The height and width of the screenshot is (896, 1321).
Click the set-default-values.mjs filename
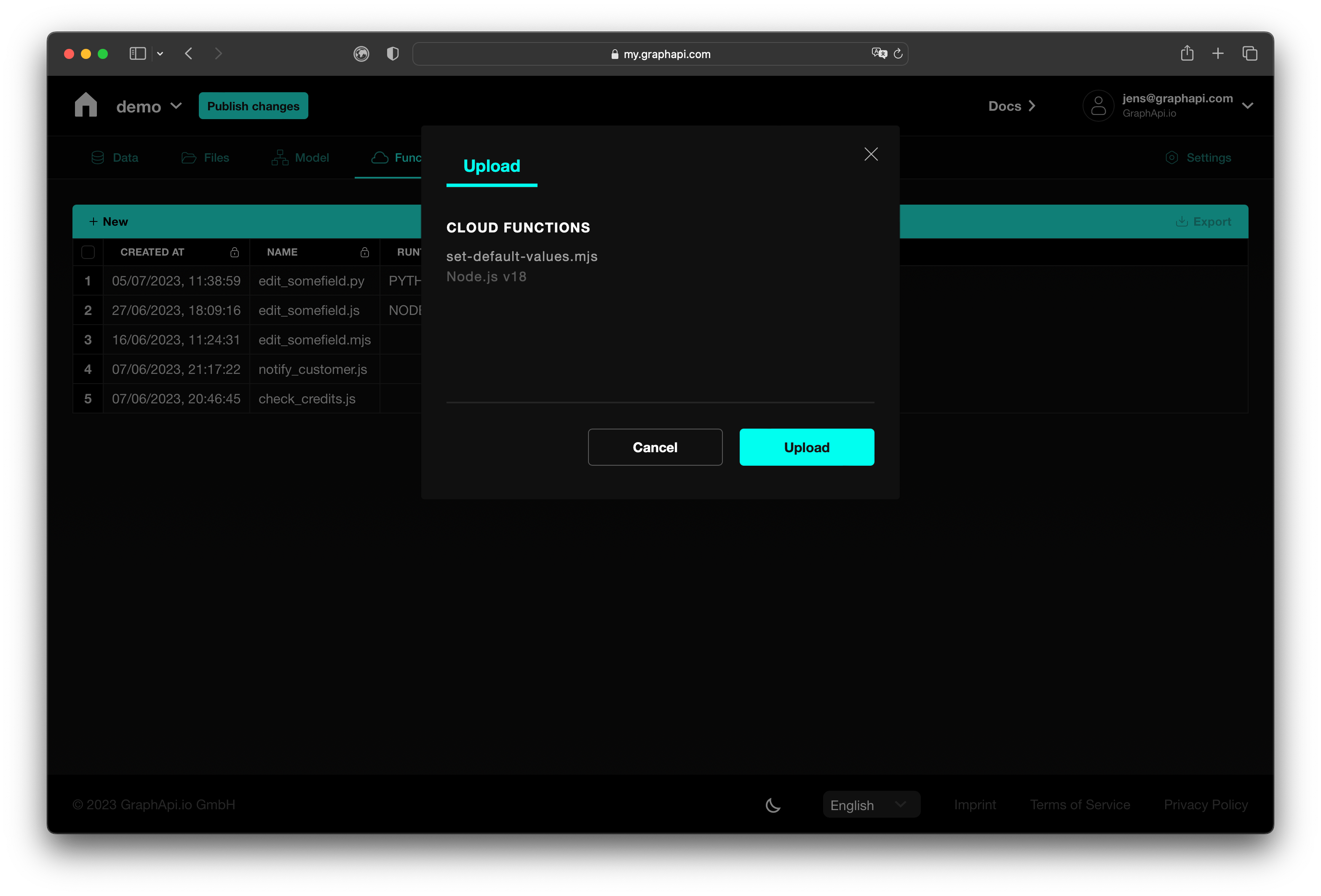coord(522,256)
